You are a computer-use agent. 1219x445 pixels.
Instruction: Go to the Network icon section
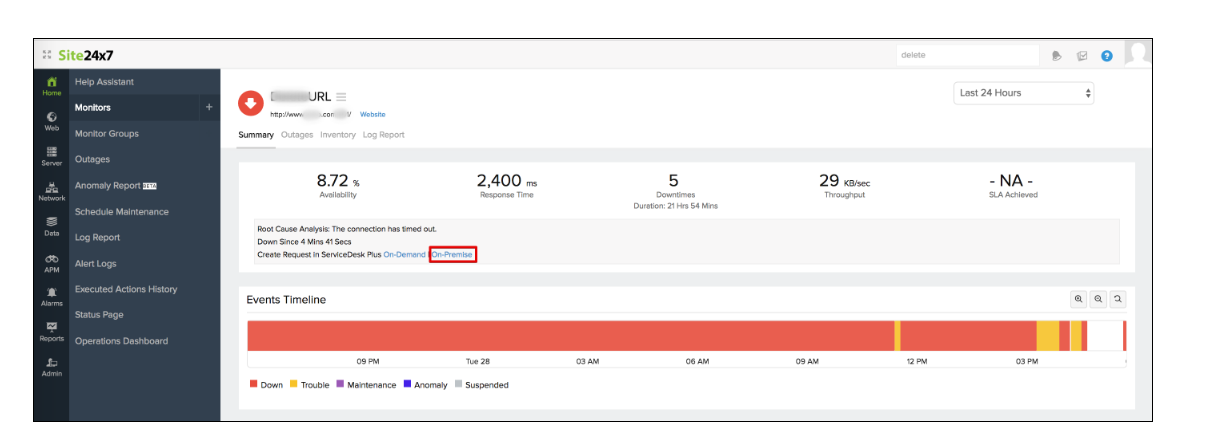[x=51, y=190]
